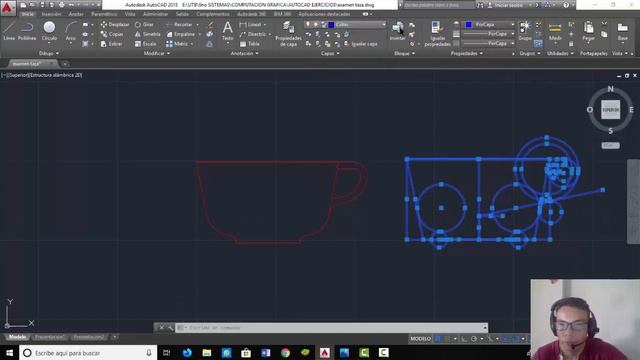Select the Texto annotation tool
This screenshot has width=640, height=360.
coord(227,31)
